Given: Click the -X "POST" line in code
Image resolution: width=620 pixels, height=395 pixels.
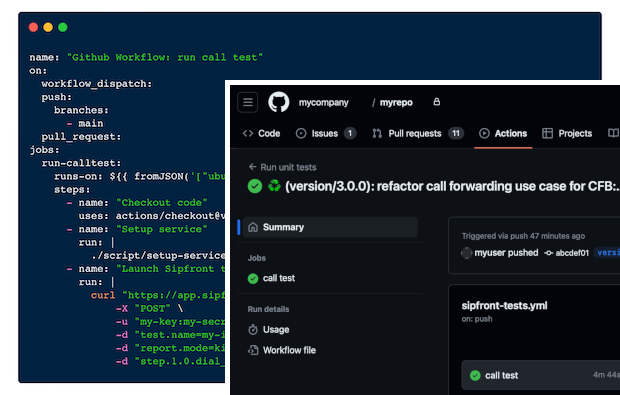Looking at the screenshot, I should pos(149,308).
